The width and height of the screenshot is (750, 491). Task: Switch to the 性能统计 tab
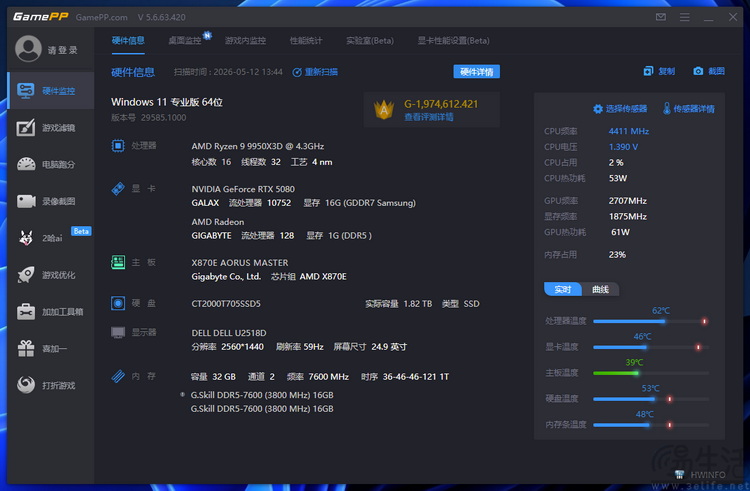point(306,41)
